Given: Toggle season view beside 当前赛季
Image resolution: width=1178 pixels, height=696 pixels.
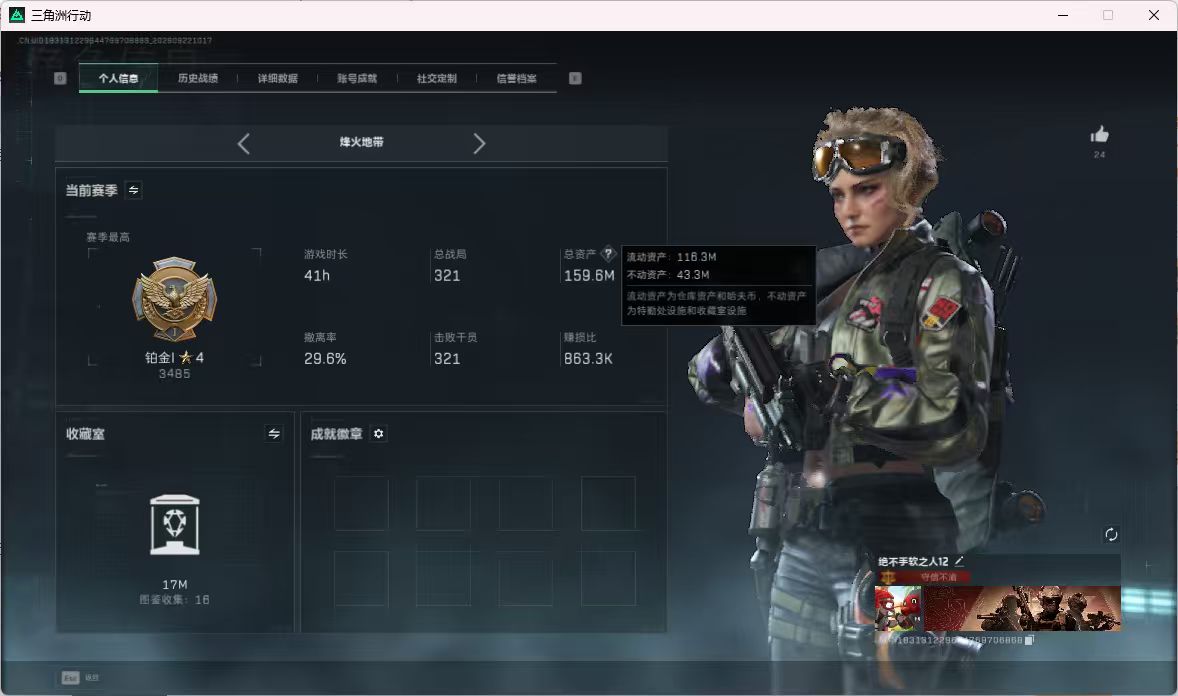Looking at the screenshot, I should (134, 190).
